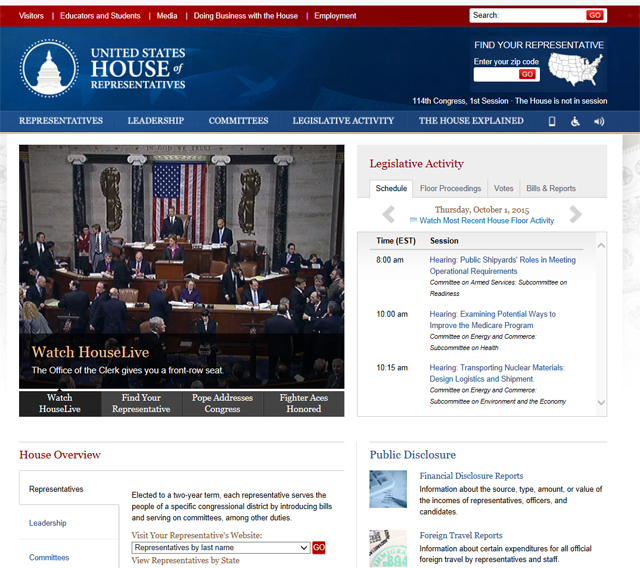Select the Fighter Aces Honored slide tab
Screen dimensions: 640x568
pos(304,404)
